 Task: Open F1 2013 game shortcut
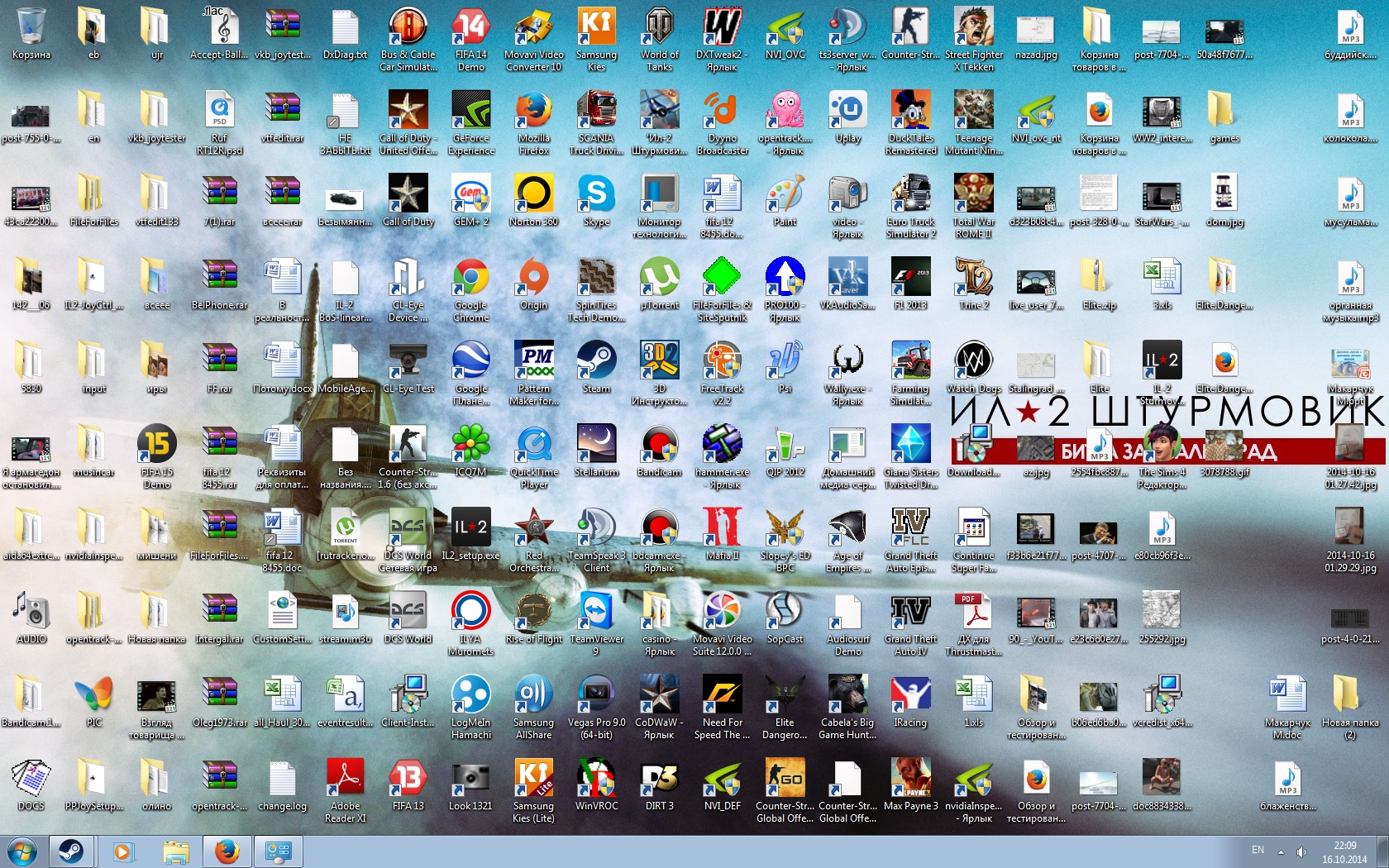coord(910,284)
